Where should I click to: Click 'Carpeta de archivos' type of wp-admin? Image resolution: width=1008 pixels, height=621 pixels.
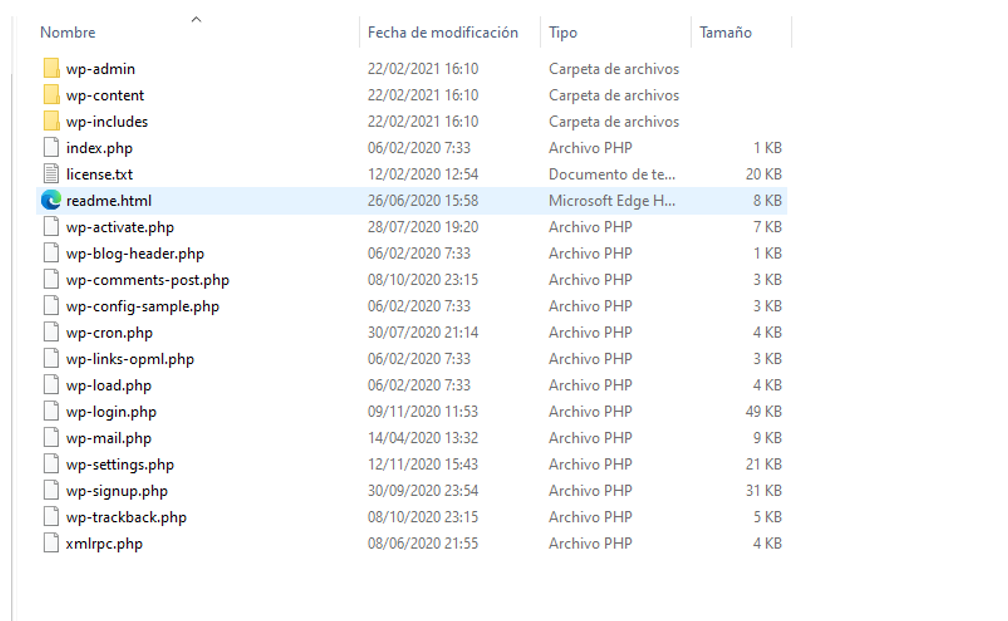pyautogui.click(x=614, y=69)
